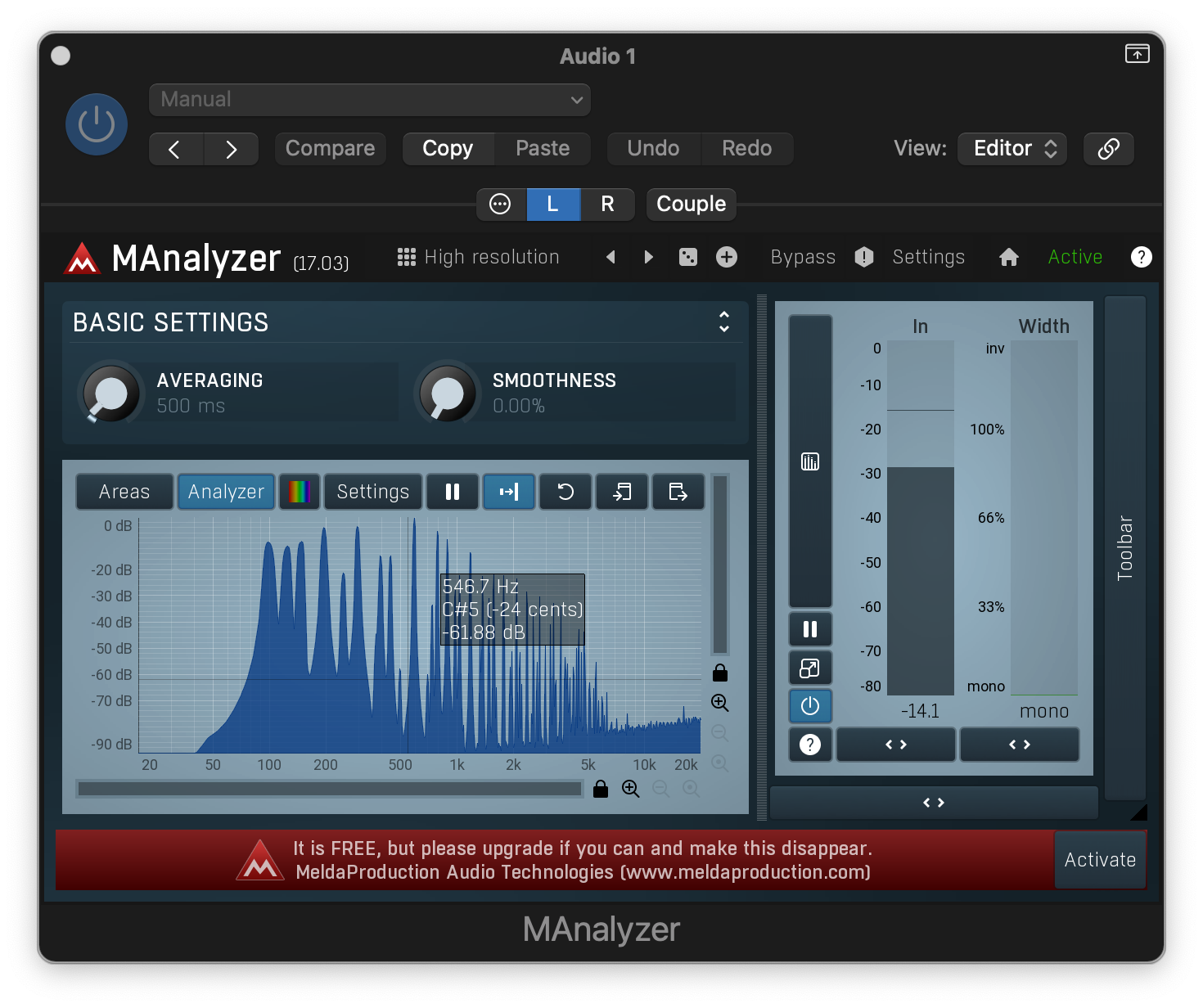Click the link chain icon button
The image size is (1203, 1008).
click(x=1108, y=149)
